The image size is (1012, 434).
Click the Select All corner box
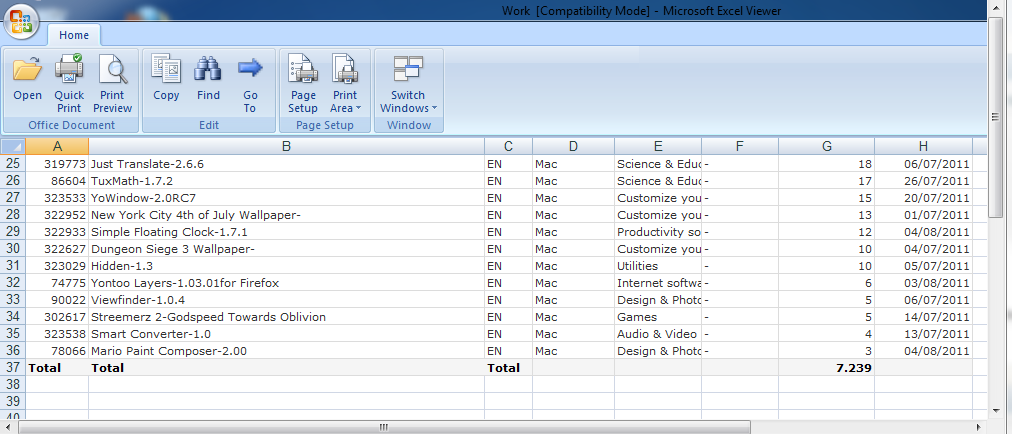click(x=12, y=146)
